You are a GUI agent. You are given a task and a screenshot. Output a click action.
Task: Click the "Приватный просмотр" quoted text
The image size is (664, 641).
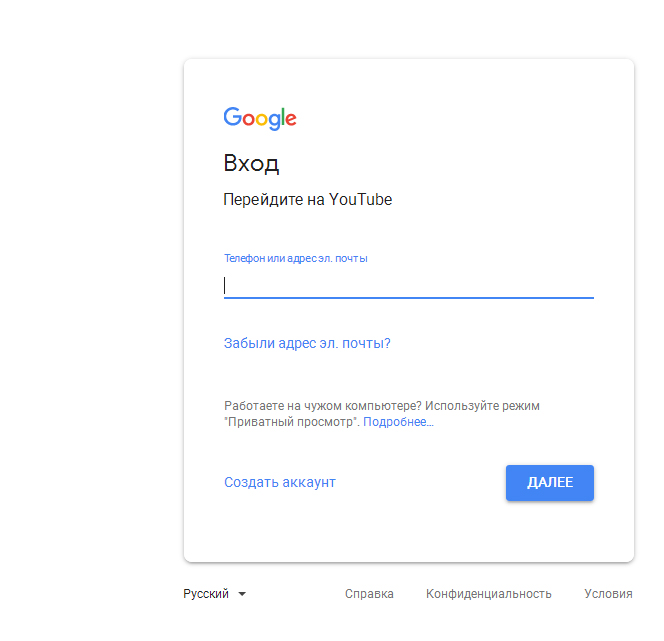tap(290, 422)
